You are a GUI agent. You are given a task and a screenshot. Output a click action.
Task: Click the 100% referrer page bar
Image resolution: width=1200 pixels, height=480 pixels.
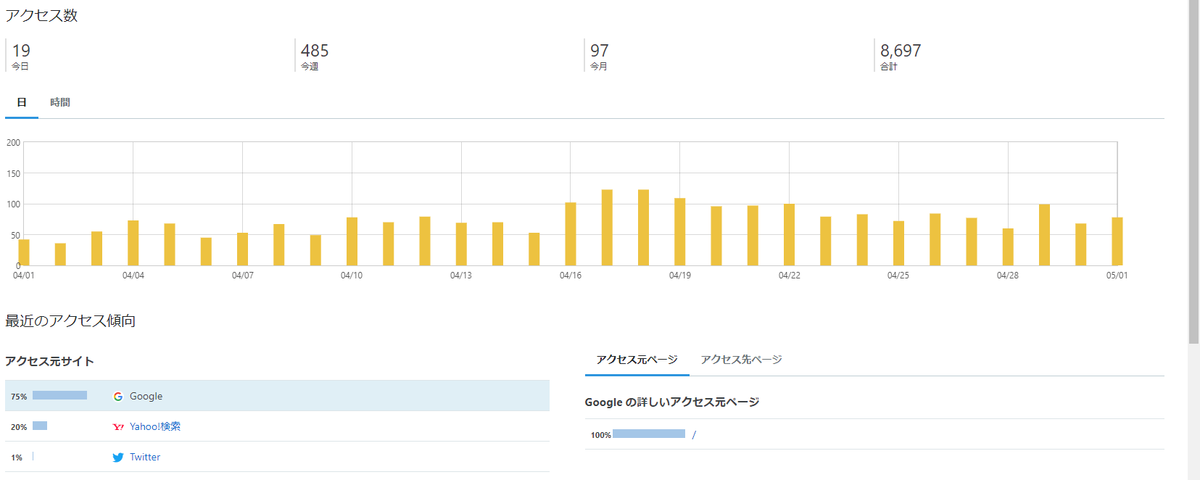coord(649,434)
